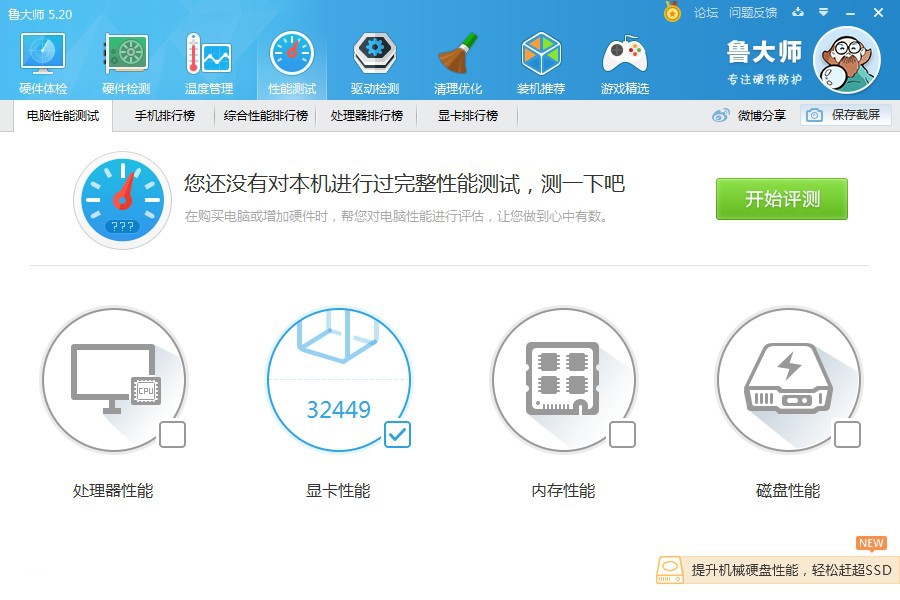Click the 提升机械硬盘性能 banner link
The width and height of the screenshot is (900, 600).
[792, 570]
